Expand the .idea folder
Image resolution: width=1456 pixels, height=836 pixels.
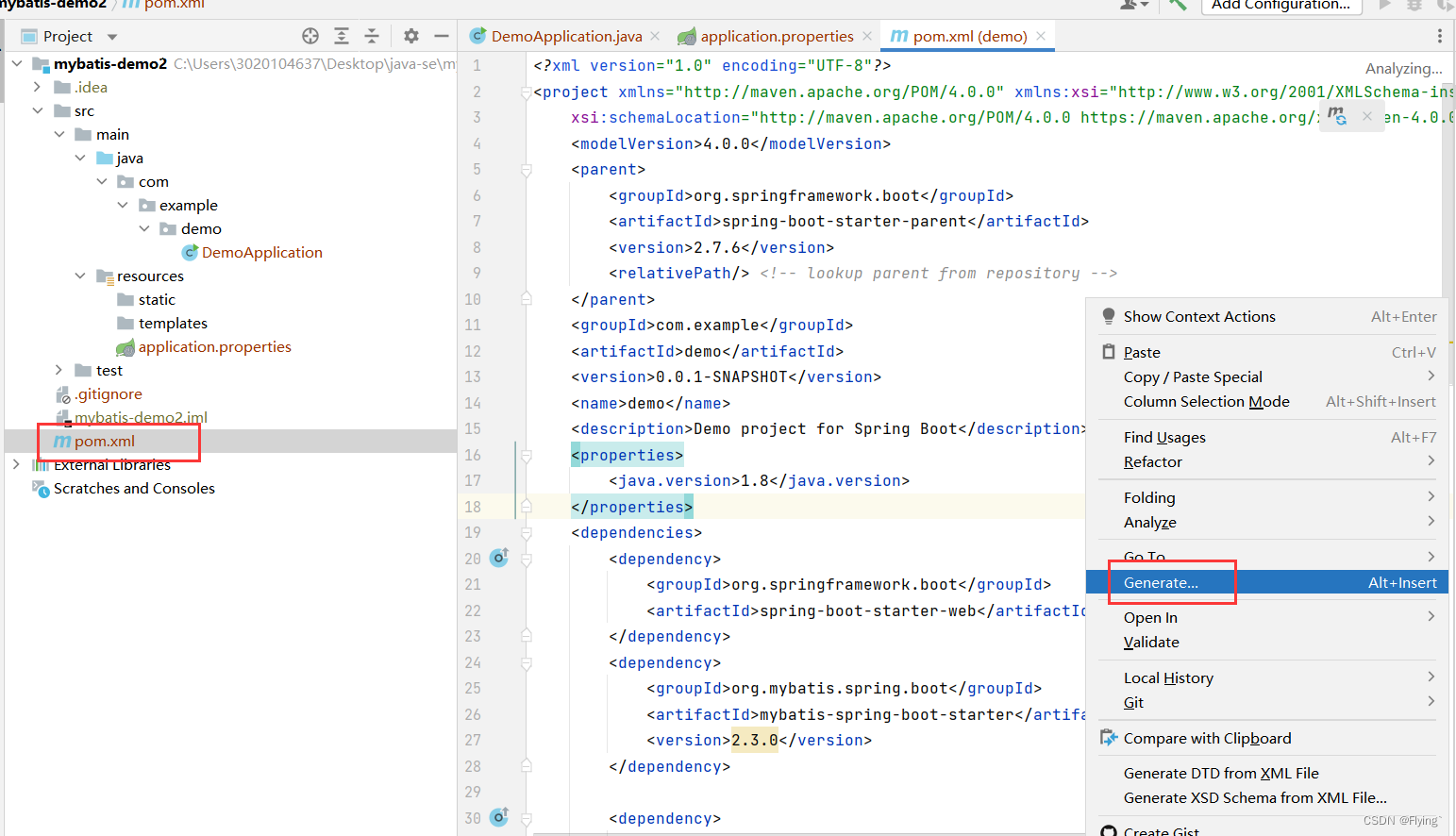(x=37, y=87)
